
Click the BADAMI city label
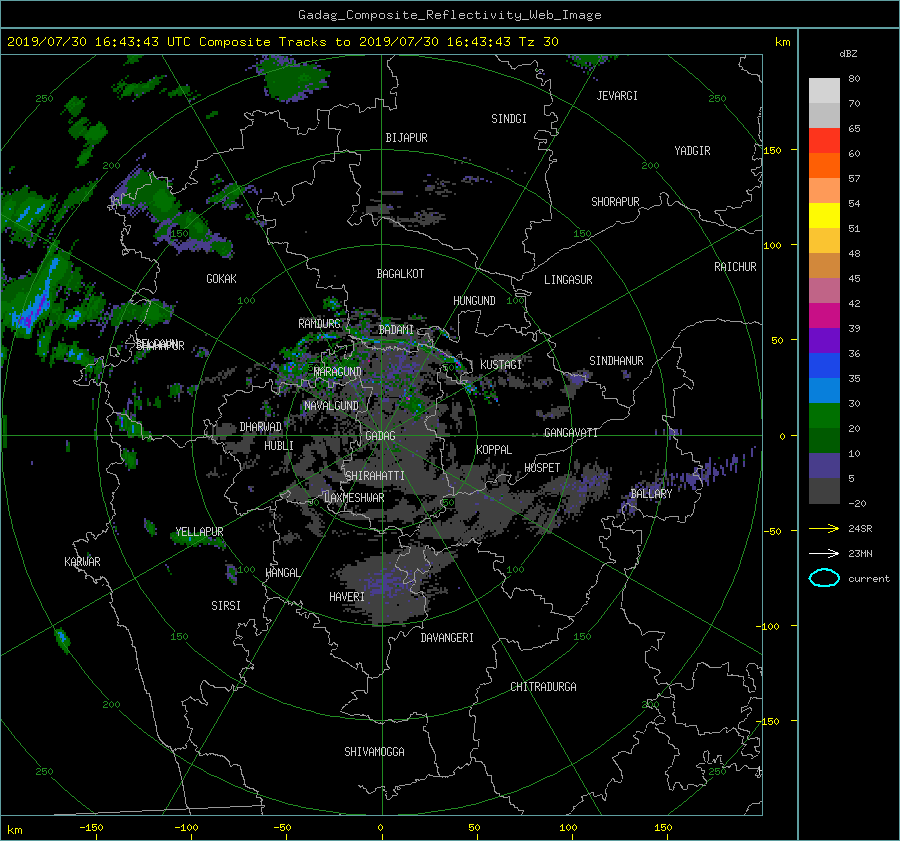396,330
